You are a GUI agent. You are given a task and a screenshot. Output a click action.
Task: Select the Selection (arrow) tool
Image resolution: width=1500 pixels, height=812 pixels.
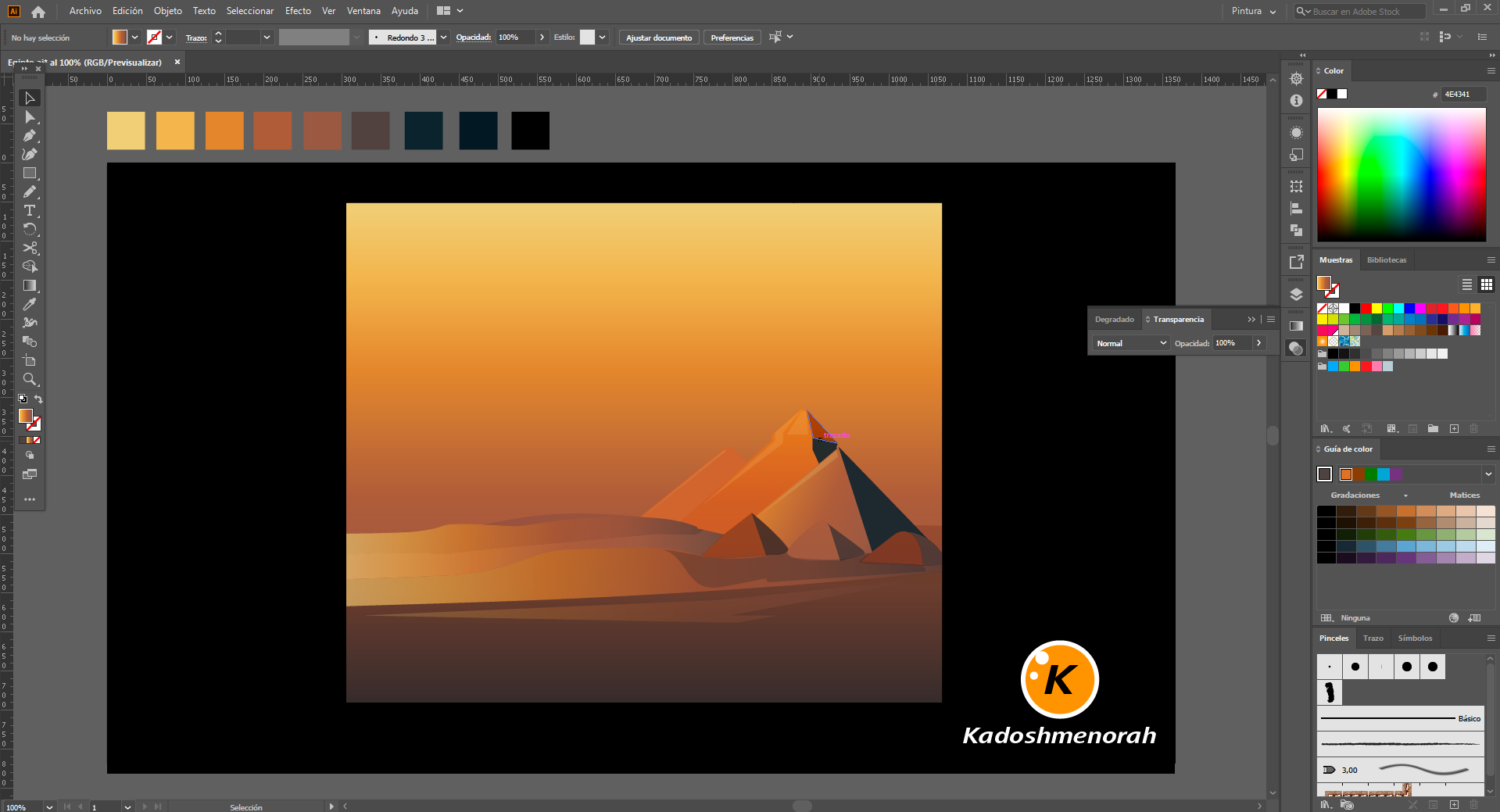click(x=30, y=98)
